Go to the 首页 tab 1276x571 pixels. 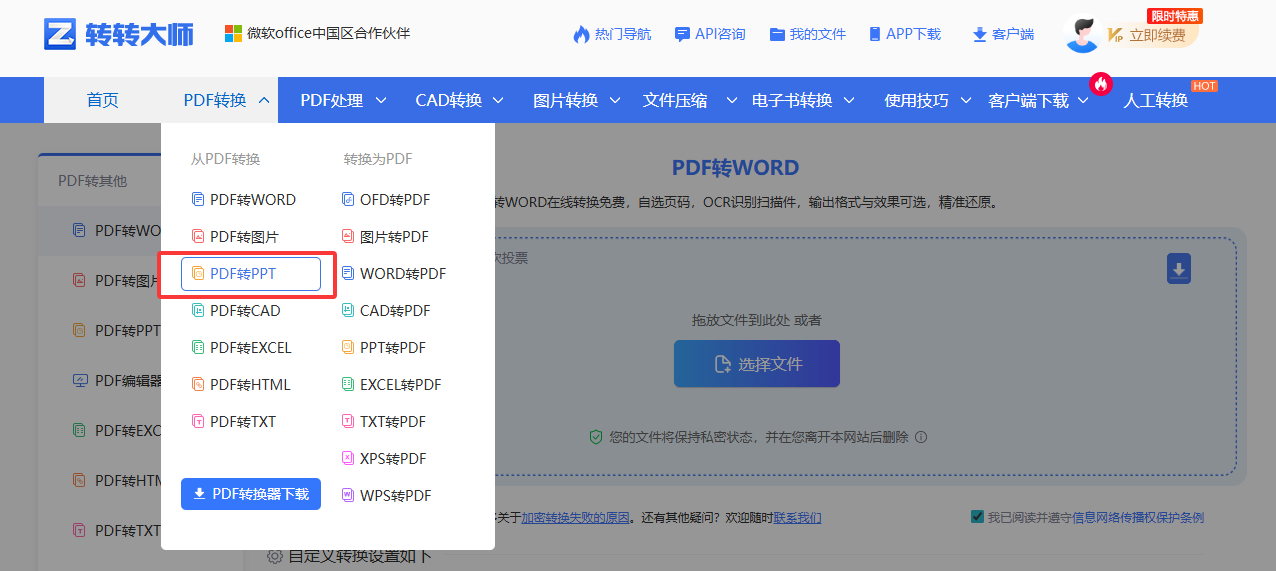pyautogui.click(x=102, y=100)
